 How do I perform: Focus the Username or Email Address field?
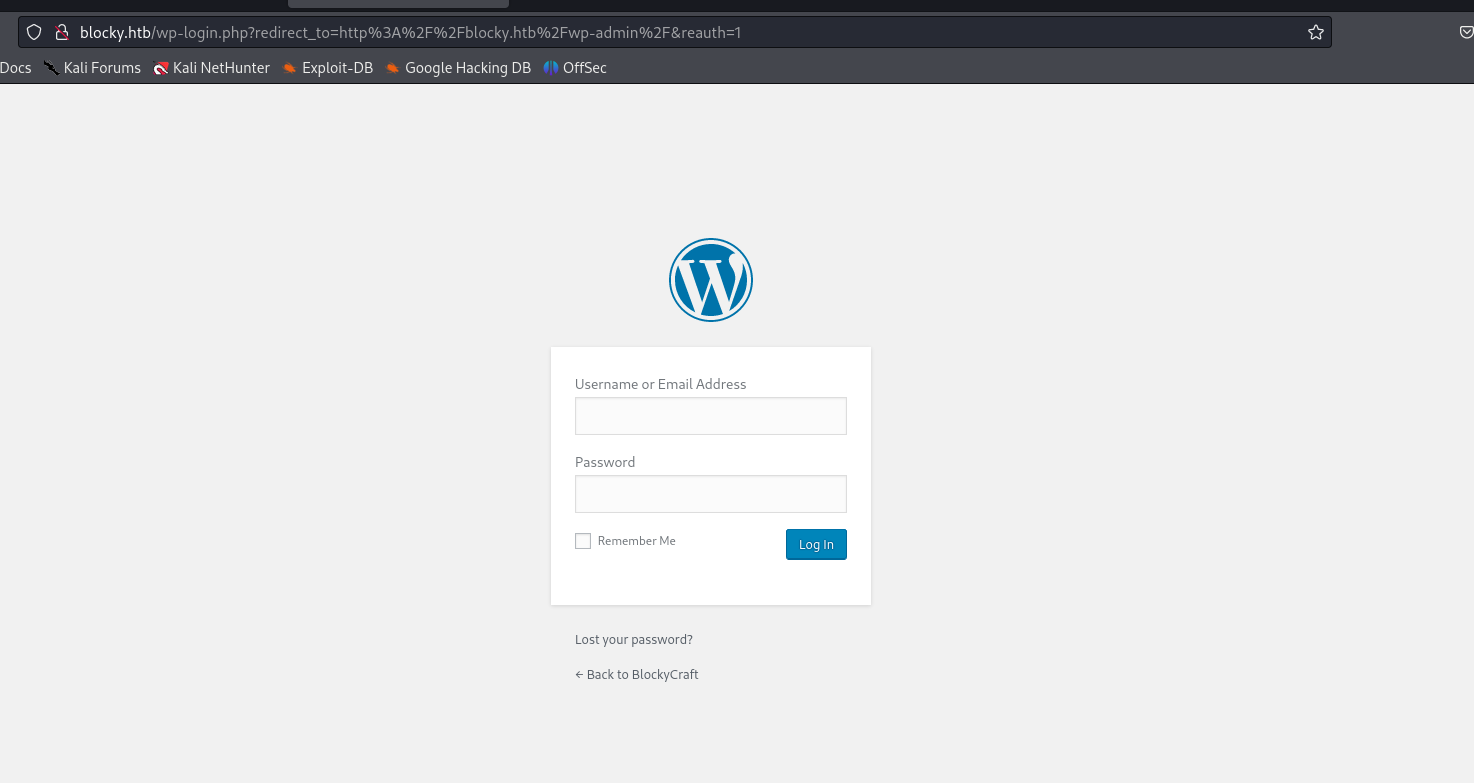pyautogui.click(x=710, y=416)
